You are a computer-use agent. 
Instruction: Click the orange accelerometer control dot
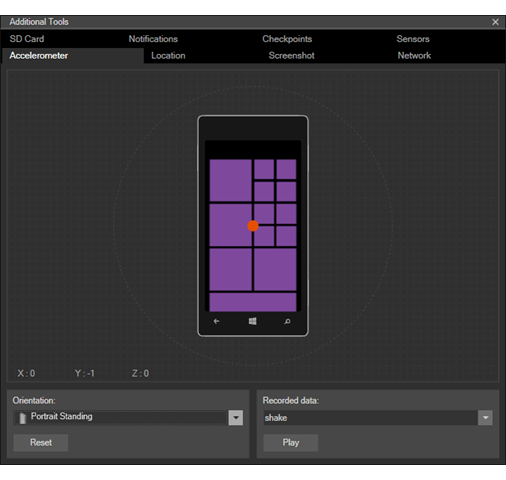click(253, 226)
